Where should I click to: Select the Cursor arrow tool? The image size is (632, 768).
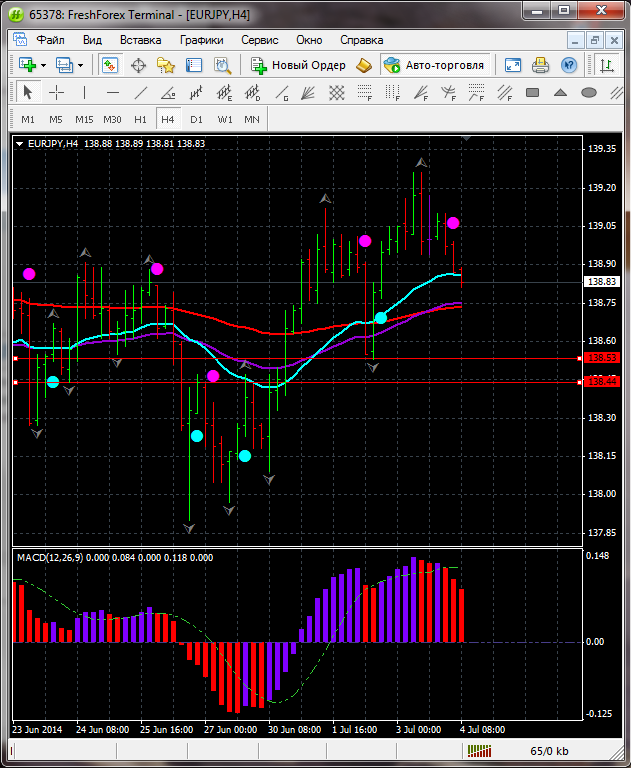pos(28,93)
